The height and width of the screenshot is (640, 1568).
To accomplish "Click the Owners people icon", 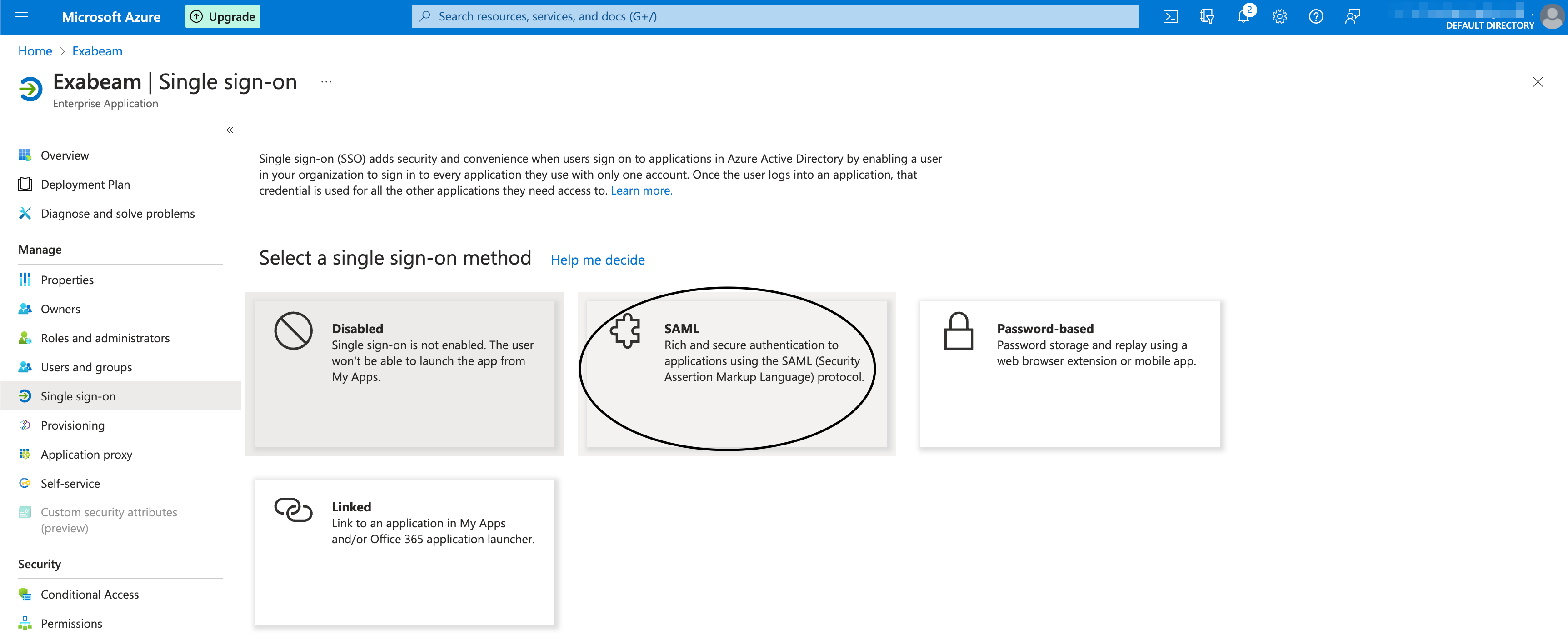I will coord(25,309).
